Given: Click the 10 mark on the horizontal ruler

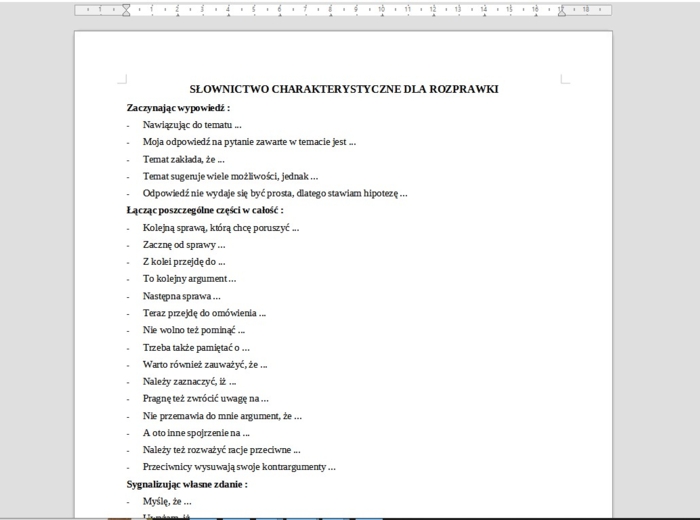Looking at the screenshot, I should [x=381, y=10].
